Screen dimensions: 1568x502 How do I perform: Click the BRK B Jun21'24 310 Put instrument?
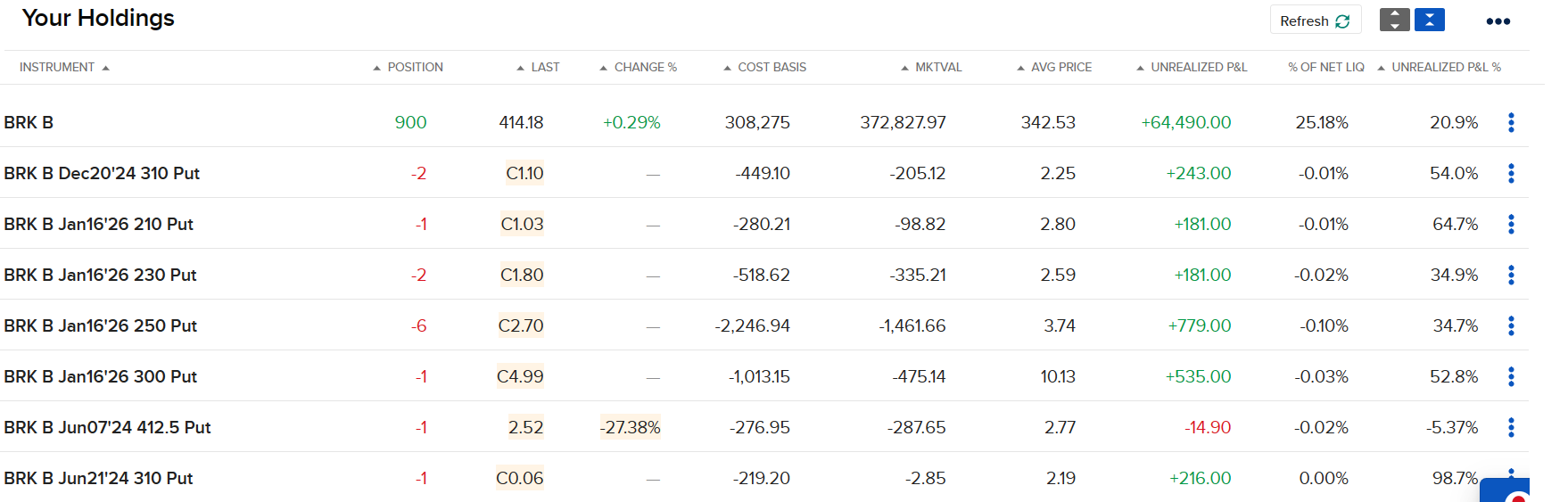[98, 478]
